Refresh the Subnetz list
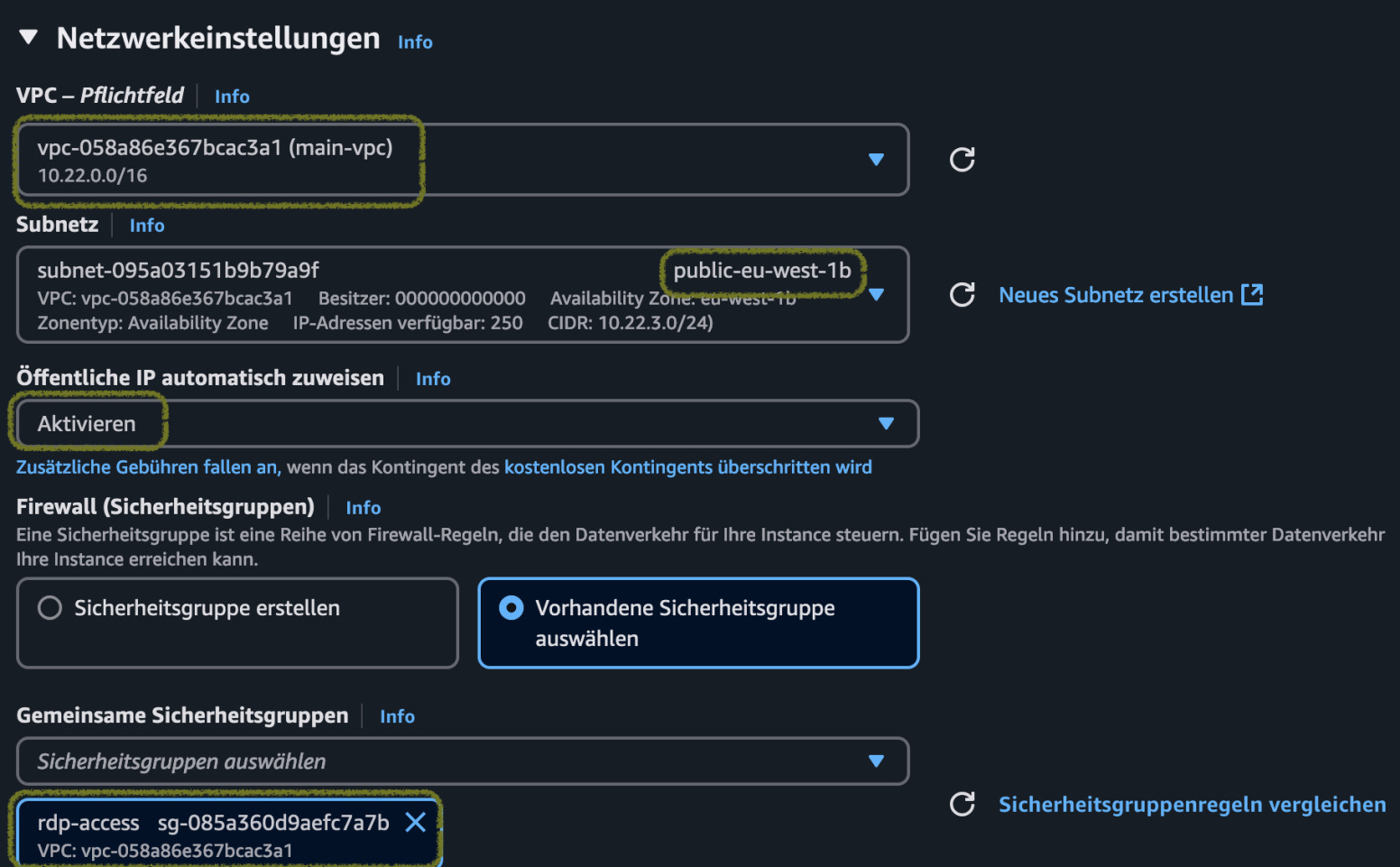1400x867 pixels. pyautogui.click(x=962, y=294)
